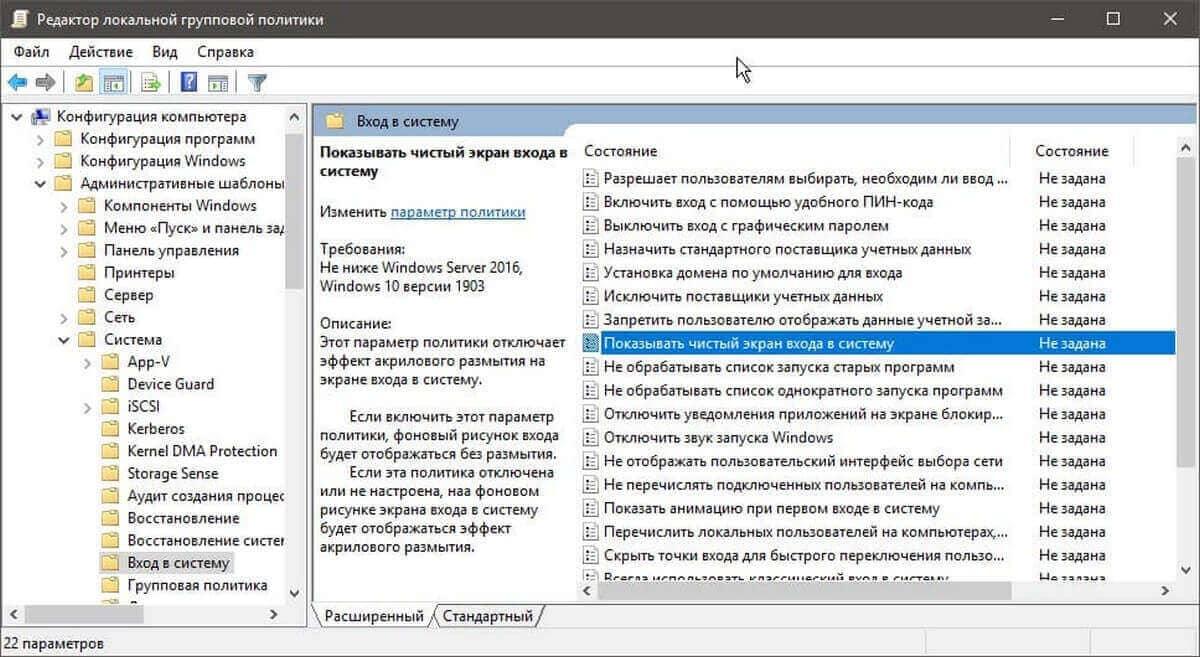Image resolution: width=1200 pixels, height=657 pixels.
Task: Click policy icon for 'Исключить поставщики учетных данных'
Action: [590, 296]
